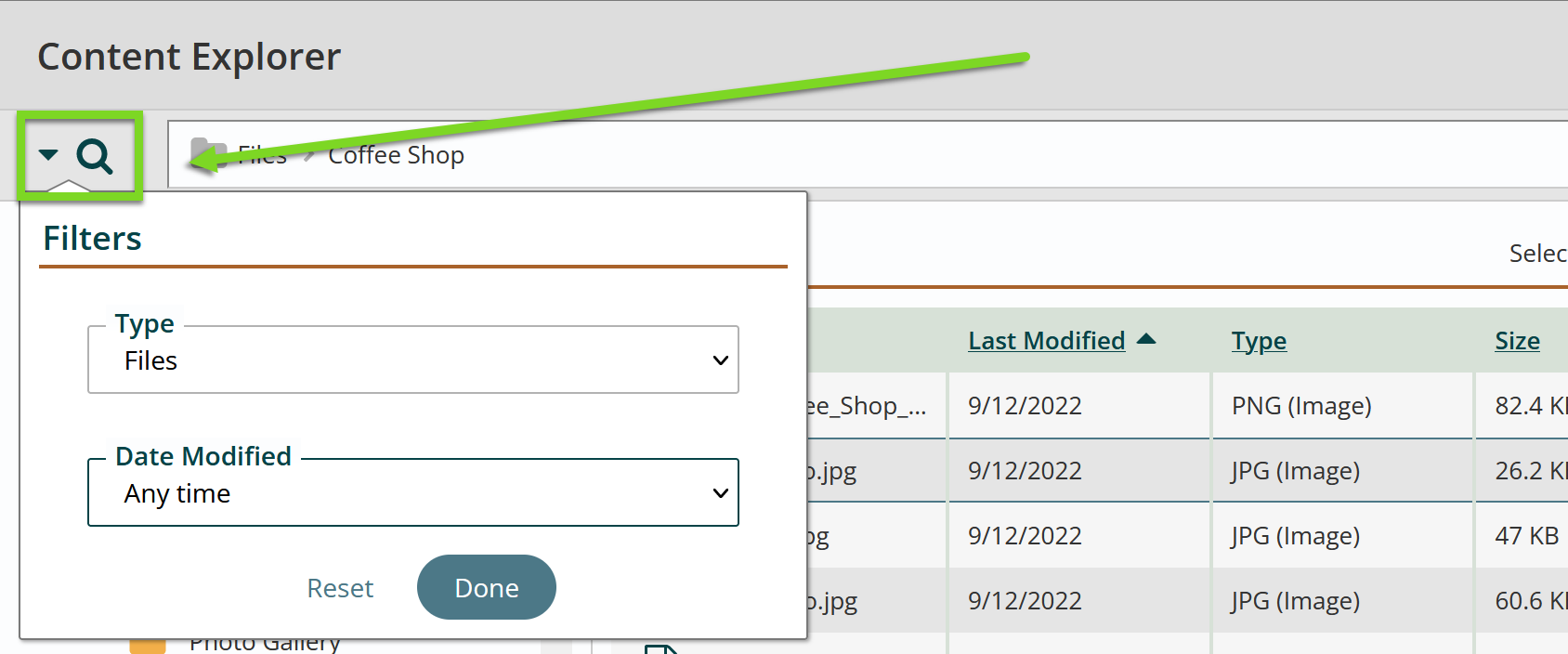Screen dimensions: 1568x654
Task: Sort by the Type column header
Action: (1259, 341)
